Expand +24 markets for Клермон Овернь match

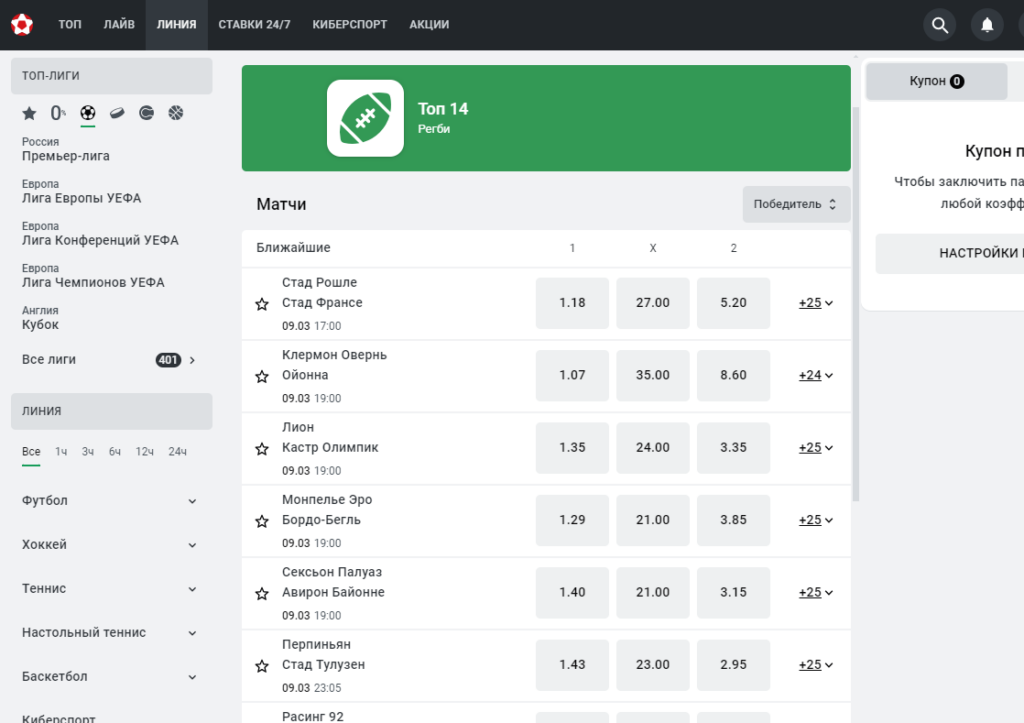click(816, 376)
